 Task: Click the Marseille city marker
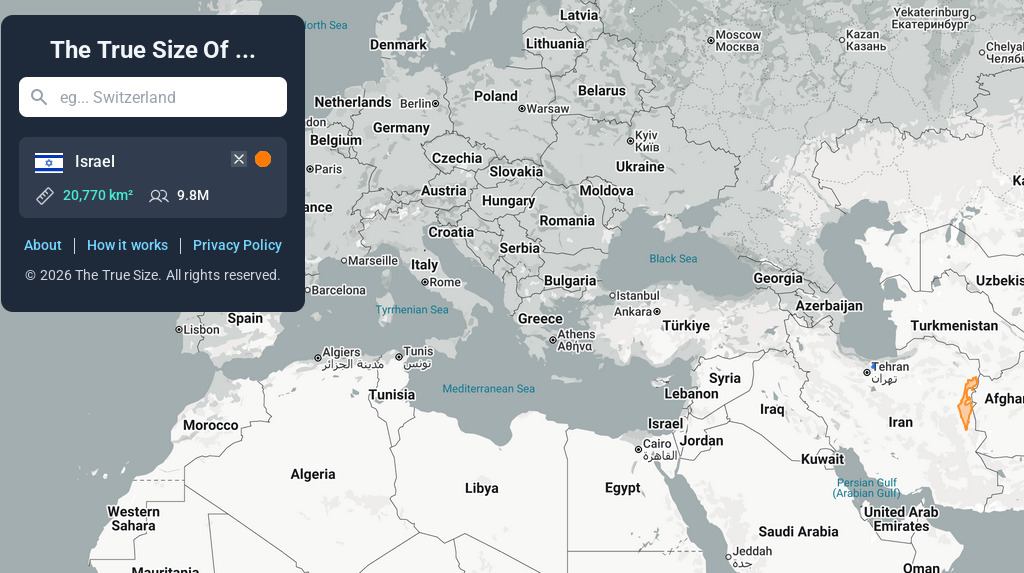344,261
